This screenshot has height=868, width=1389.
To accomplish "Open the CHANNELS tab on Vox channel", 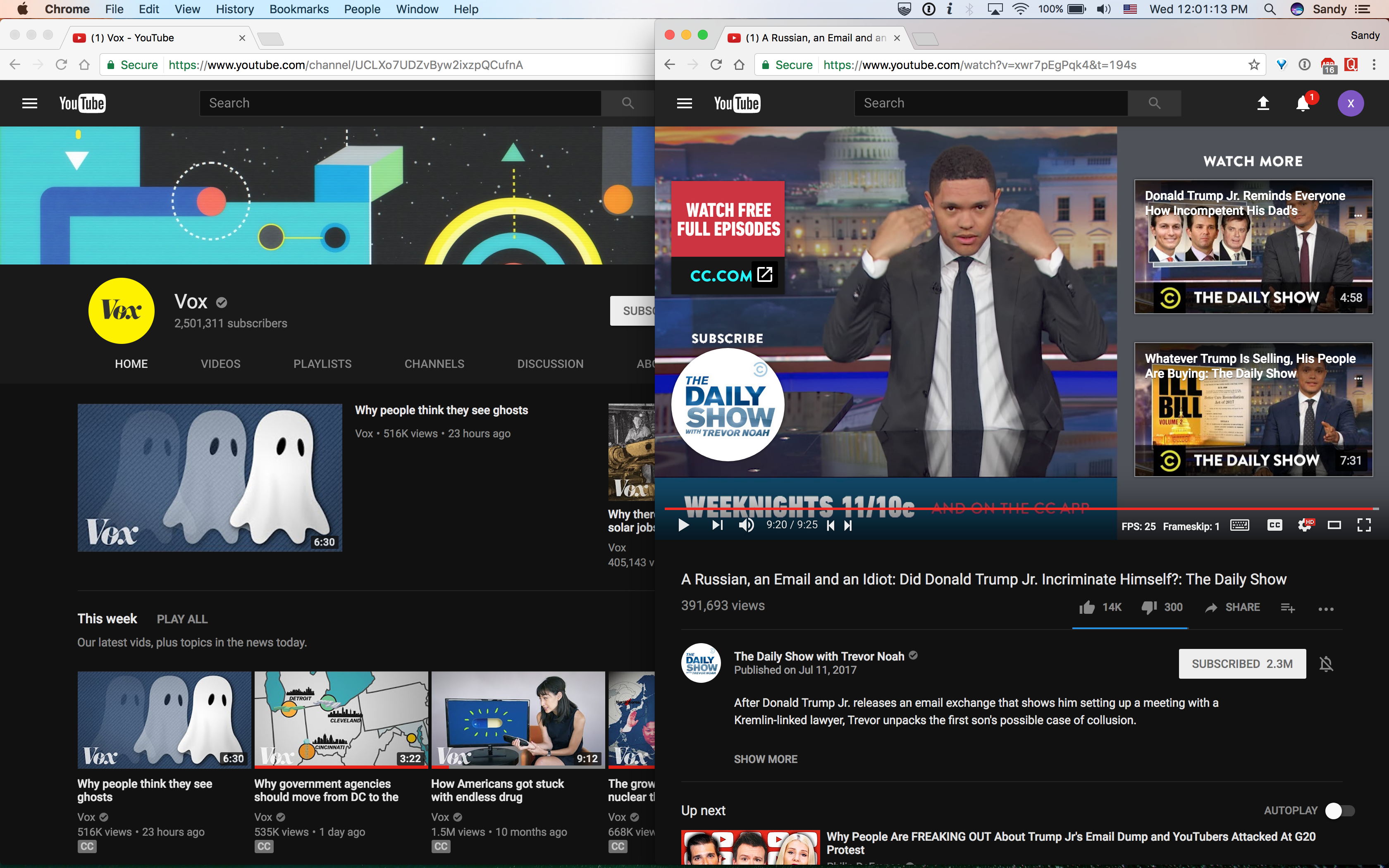I will coord(434,364).
